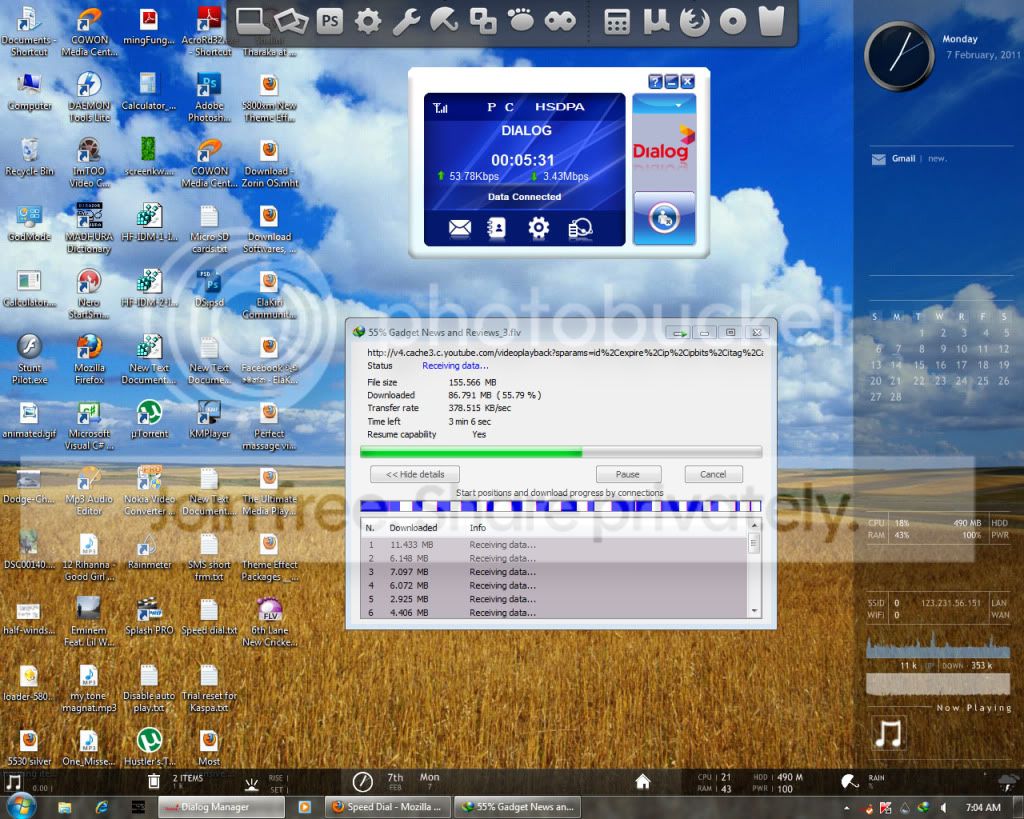This screenshot has width=1024, height=819.
Task: Open the Windows Start orb
Action: pos(21,806)
